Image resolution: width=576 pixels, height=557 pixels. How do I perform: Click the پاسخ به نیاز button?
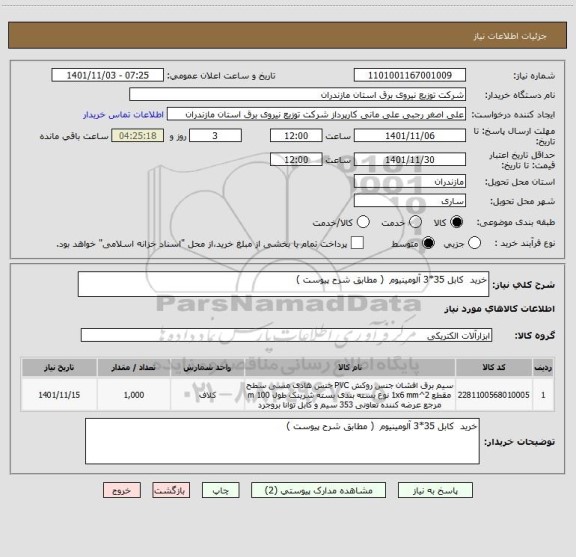pos(435,490)
